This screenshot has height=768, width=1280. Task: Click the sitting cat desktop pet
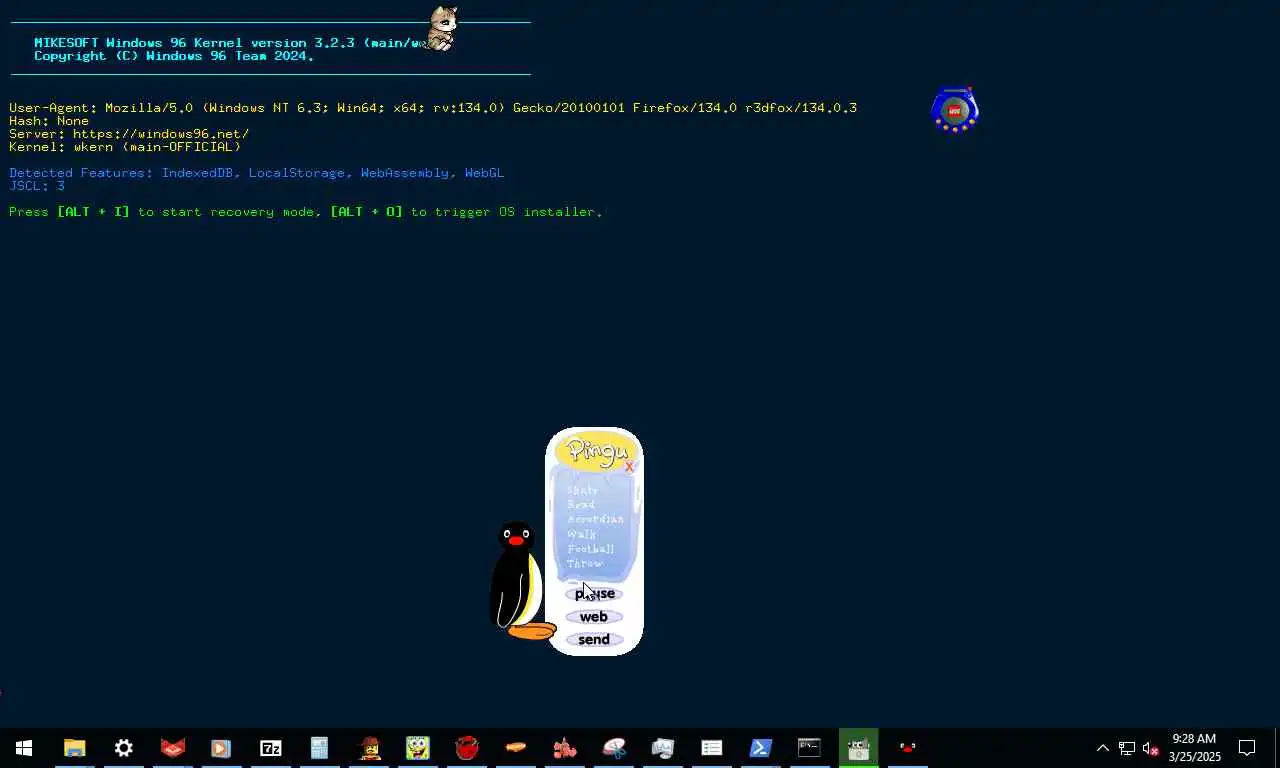click(x=442, y=28)
